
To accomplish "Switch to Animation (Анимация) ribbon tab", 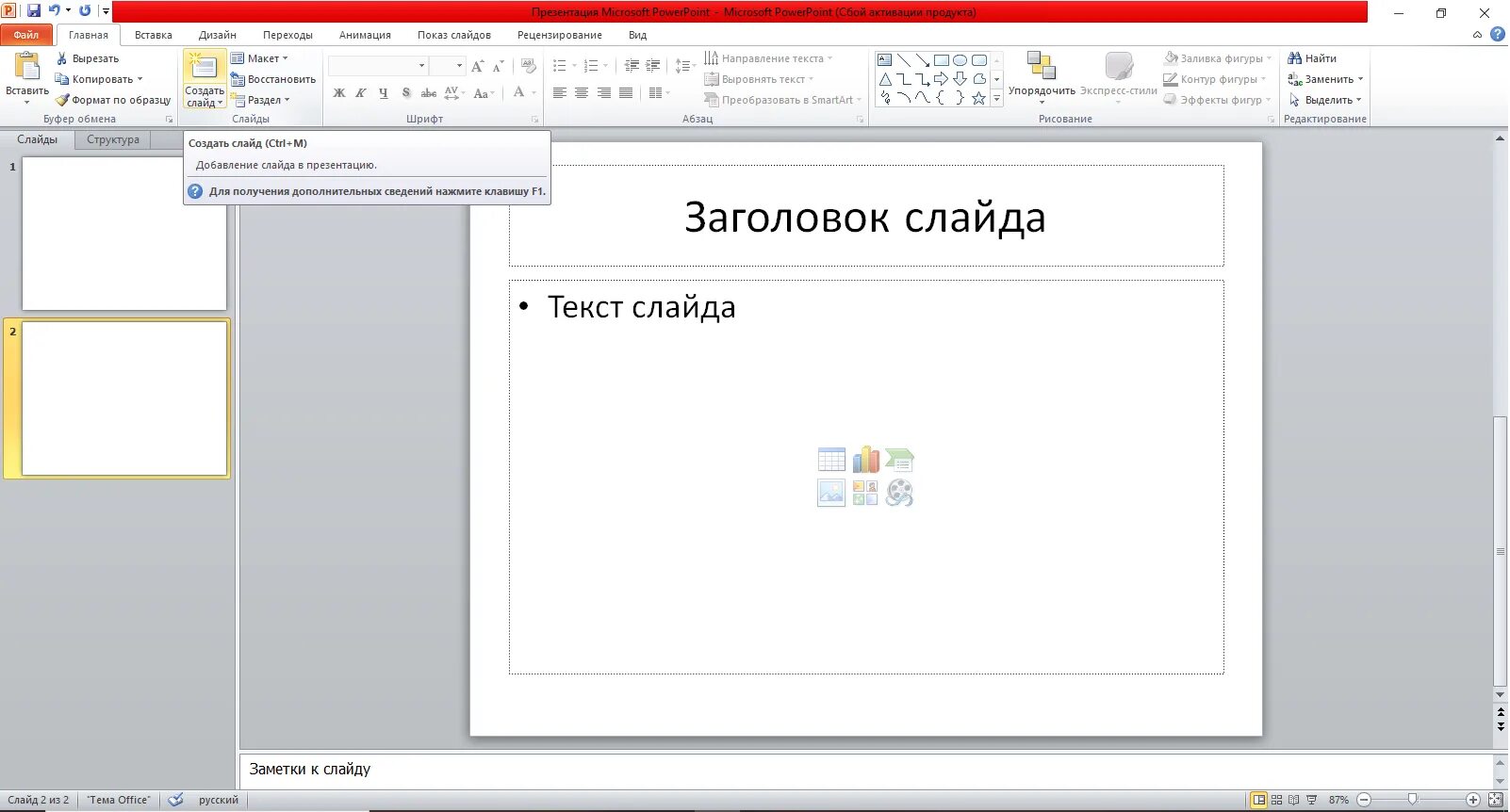I will pos(365,35).
